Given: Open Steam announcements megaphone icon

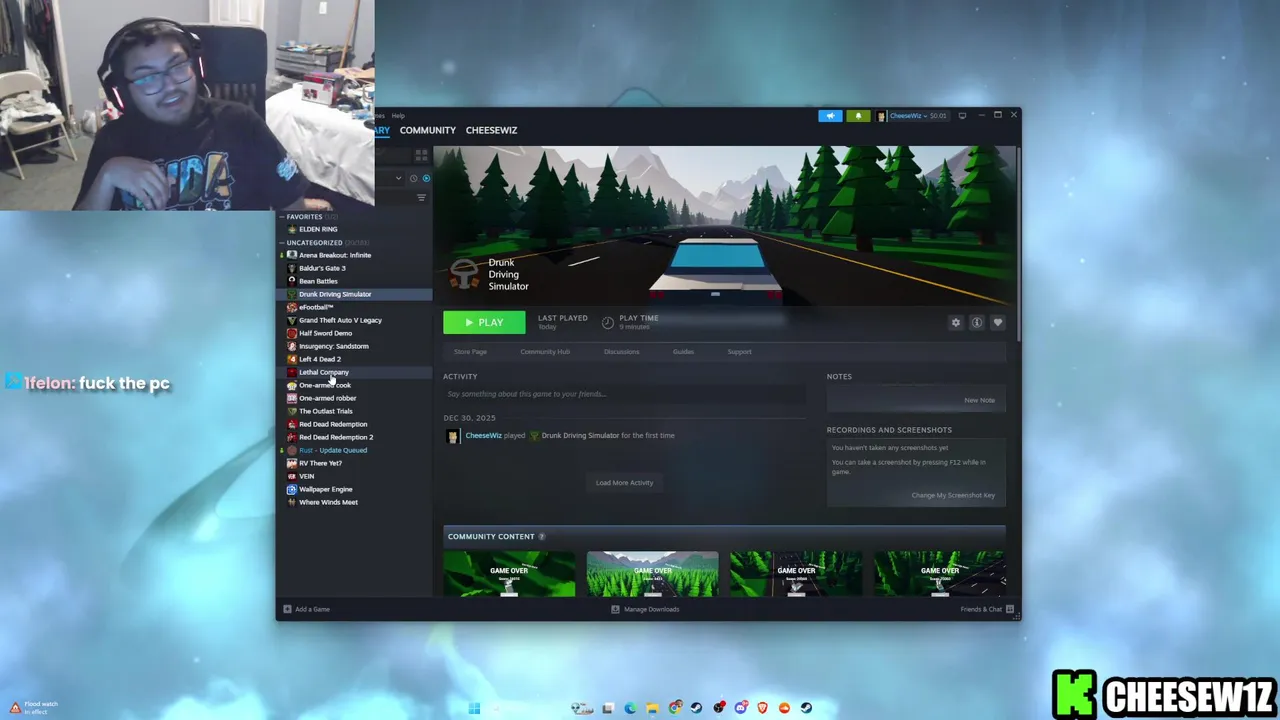Looking at the screenshot, I should 830,116.
